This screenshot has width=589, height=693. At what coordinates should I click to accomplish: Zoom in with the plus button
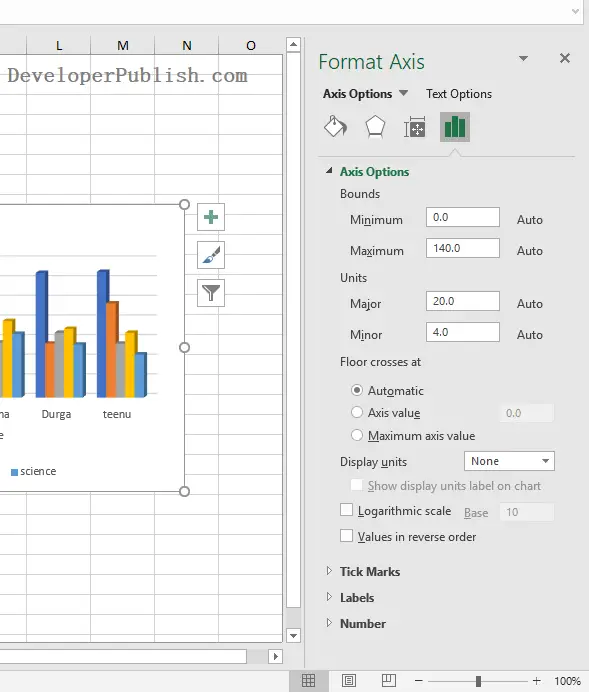point(536,681)
